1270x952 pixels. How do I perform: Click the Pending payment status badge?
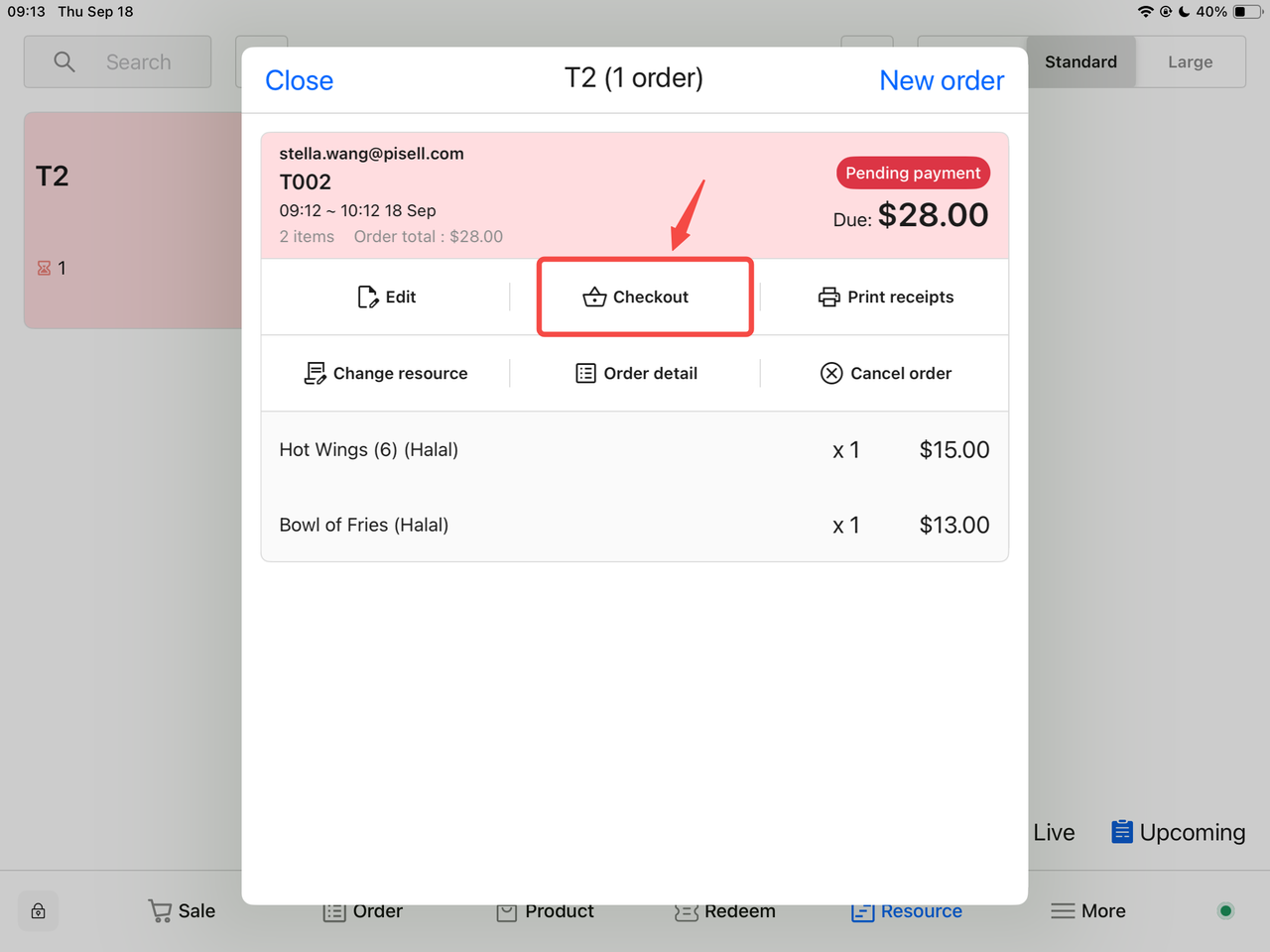point(912,173)
